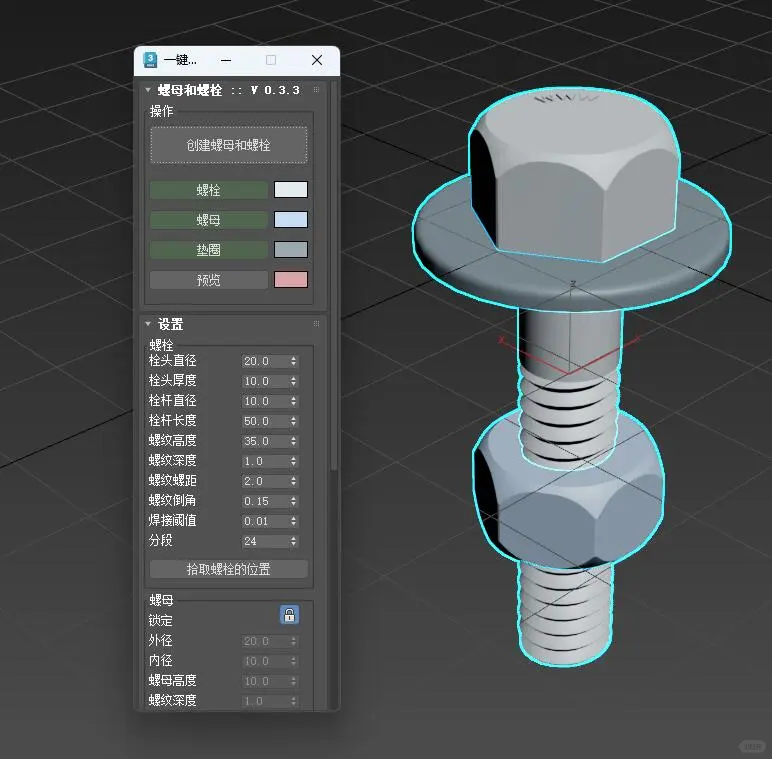
Task: Click the rollout grip icon beside V 0.3.3
Action: click(x=316, y=90)
